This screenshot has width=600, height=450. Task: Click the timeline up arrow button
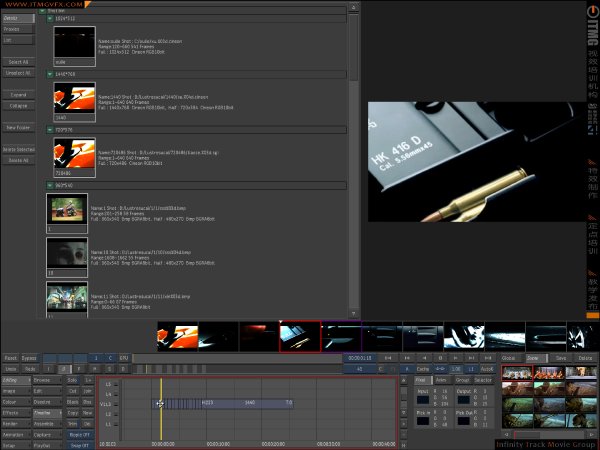click(404, 380)
